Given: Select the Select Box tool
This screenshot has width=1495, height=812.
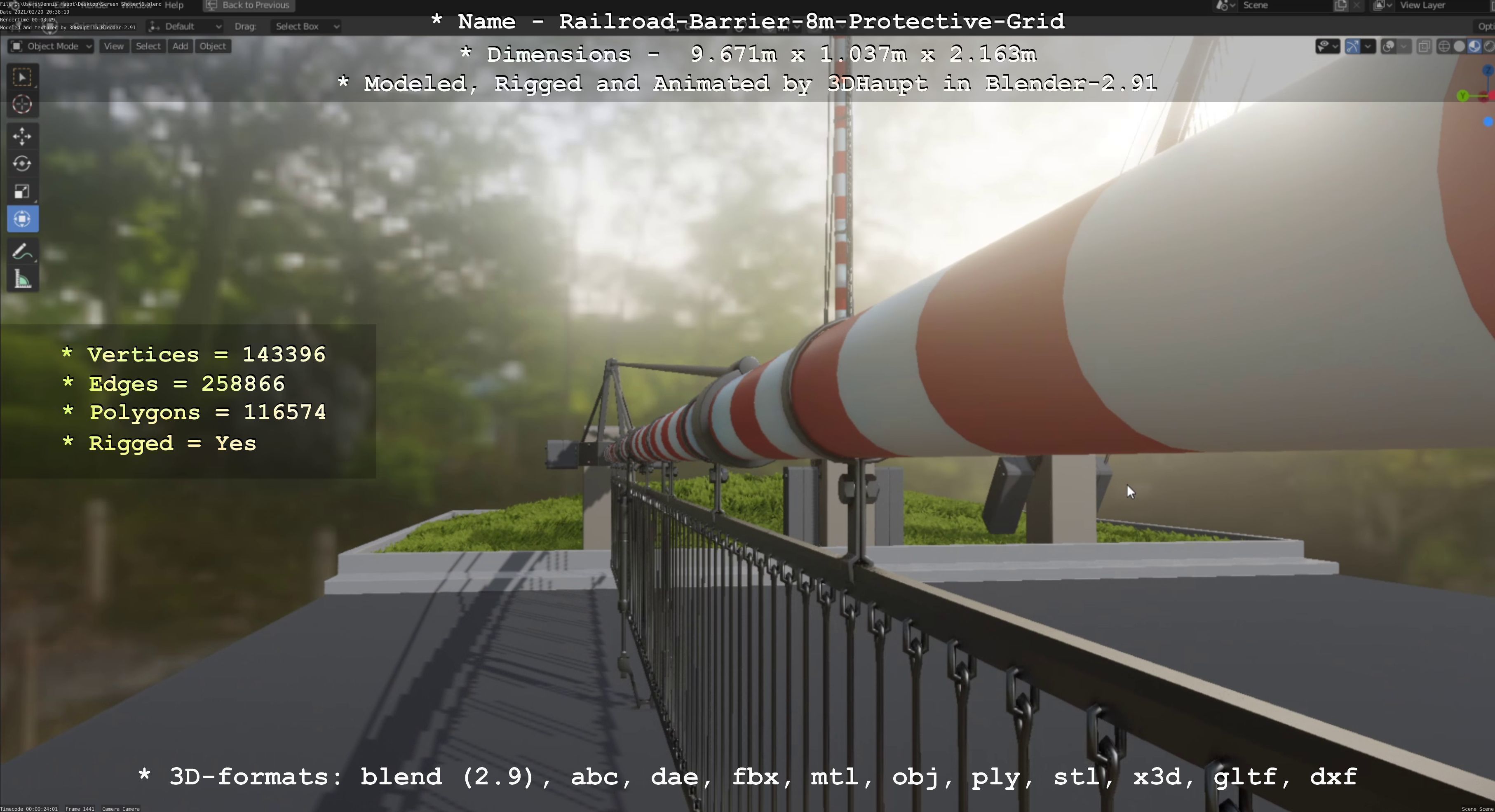Looking at the screenshot, I should [x=22, y=77].
